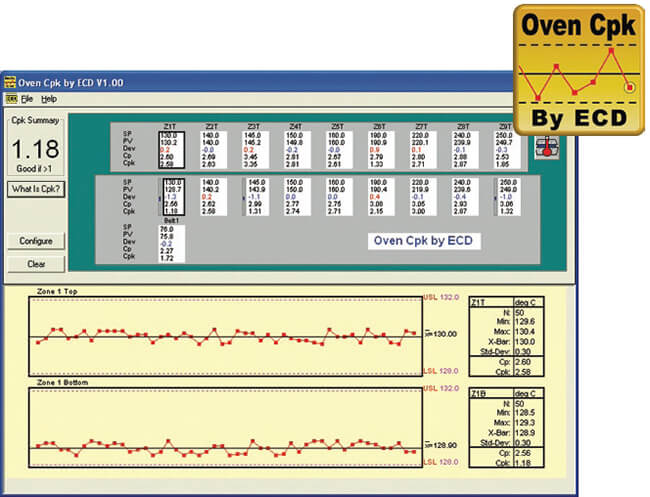The width and height of the screenshot is (650, 497).
Task: Select bottom-row zone box with PV 249.0
Action: click(x=509, y=197)
